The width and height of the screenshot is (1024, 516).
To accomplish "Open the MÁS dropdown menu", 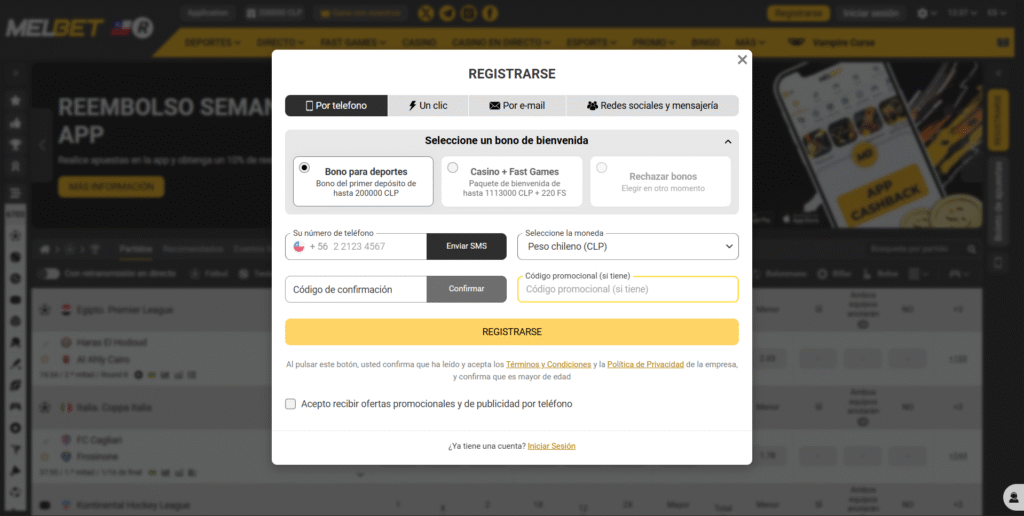I will [750, 42].
